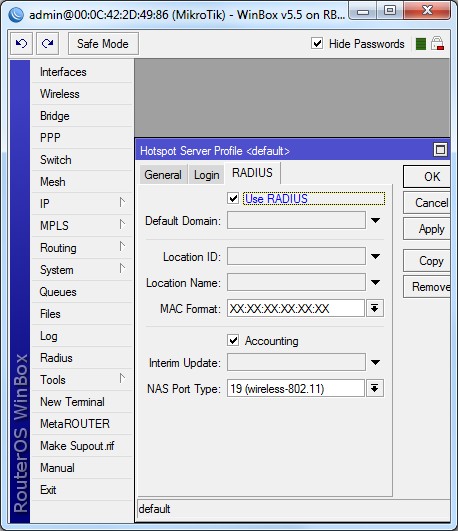This screenshot has width=458, height=531.
Task: Expand the Routing submenu arrow
Action: pyautogui.click(x=122, y=247)
